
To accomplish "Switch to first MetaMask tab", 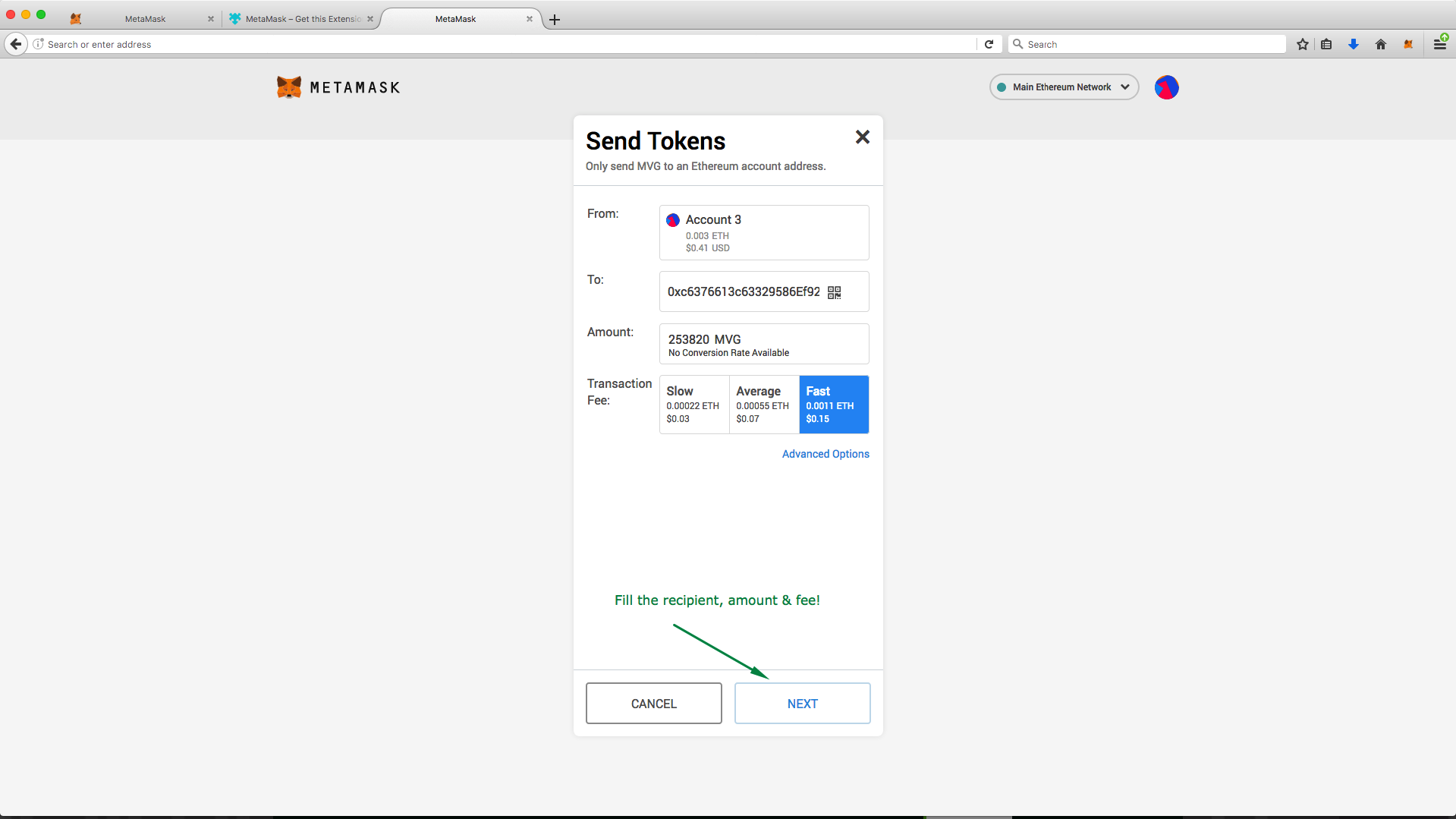I will [144, 19].
